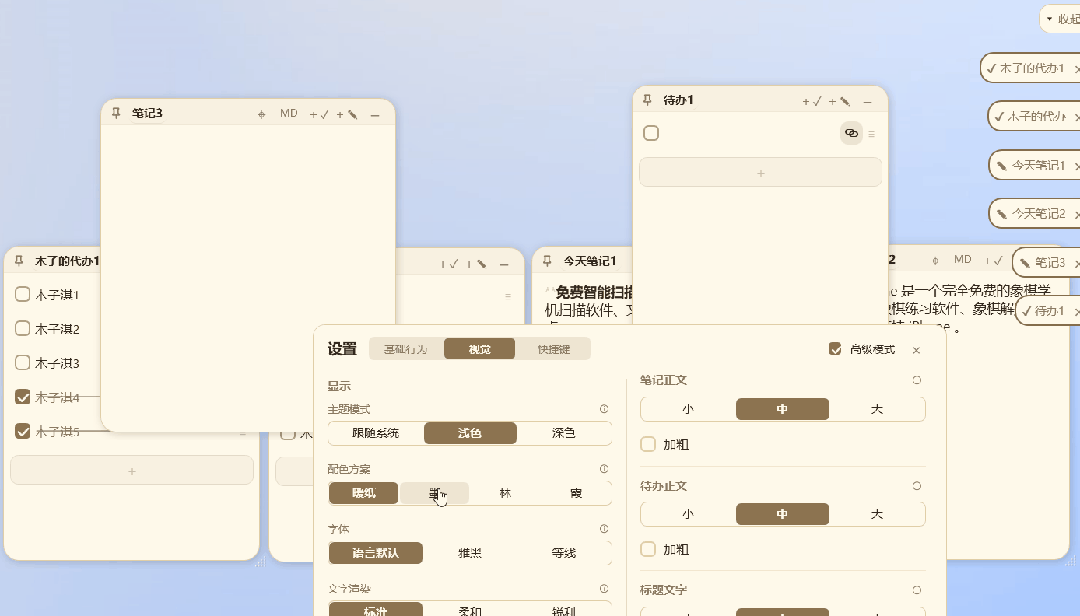Set 待办正文 size to 大
The image size is (1080, 616).
(x=876, y=514)
